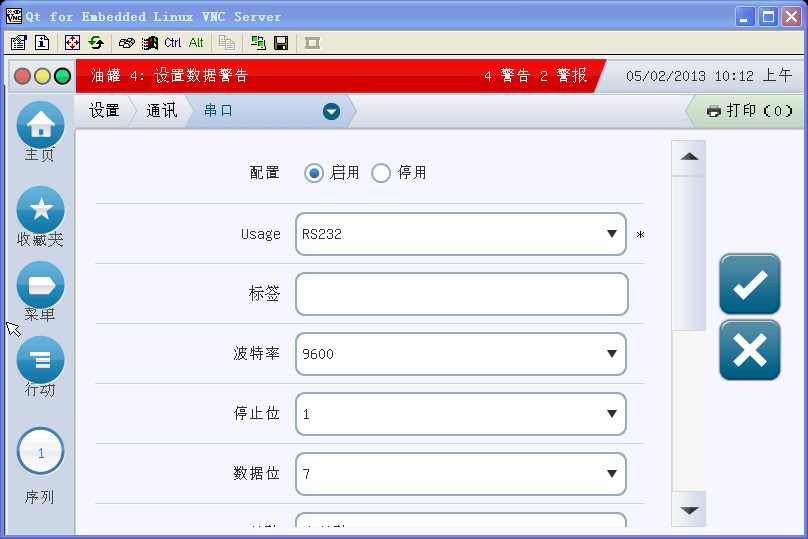Go to the 设置 breadcrumb tab
Screen dimensions: 808x539
(x=104, y=111)
